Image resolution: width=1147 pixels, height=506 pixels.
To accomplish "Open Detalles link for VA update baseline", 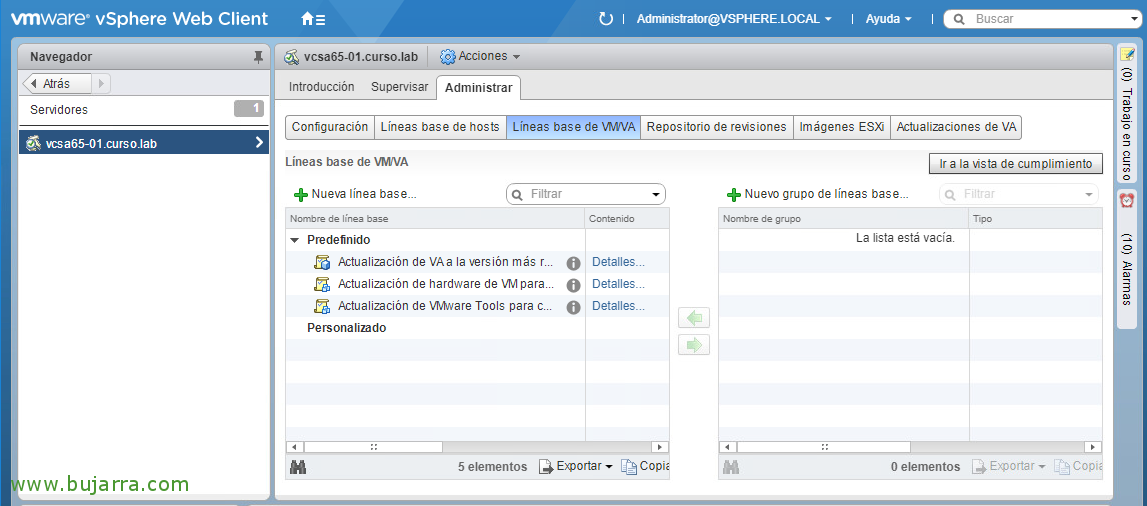I will pyautogui.click(x=618, y=263).
